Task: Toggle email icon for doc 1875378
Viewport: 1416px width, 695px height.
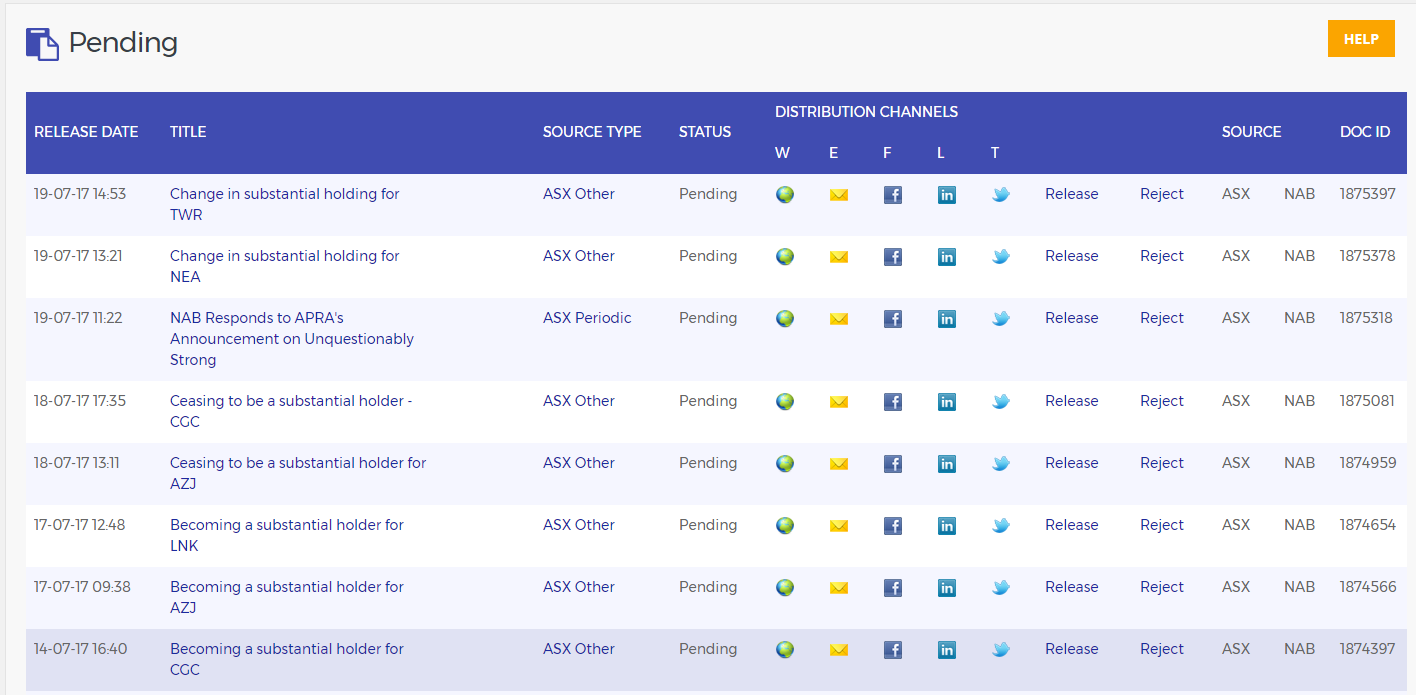Action: 839,257
